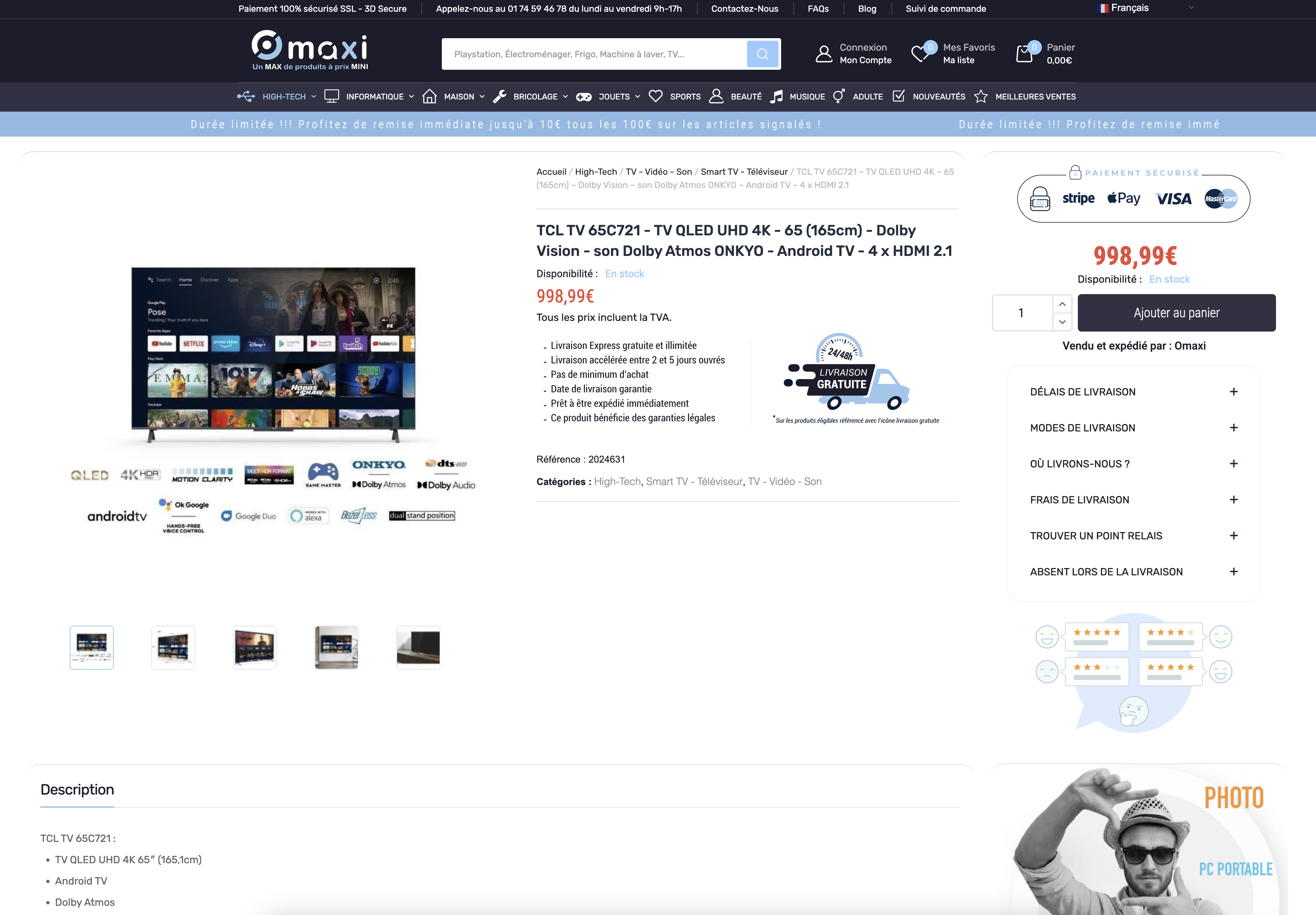Open the Blog link
1316x915 pixels.
(x=867, y=8)
